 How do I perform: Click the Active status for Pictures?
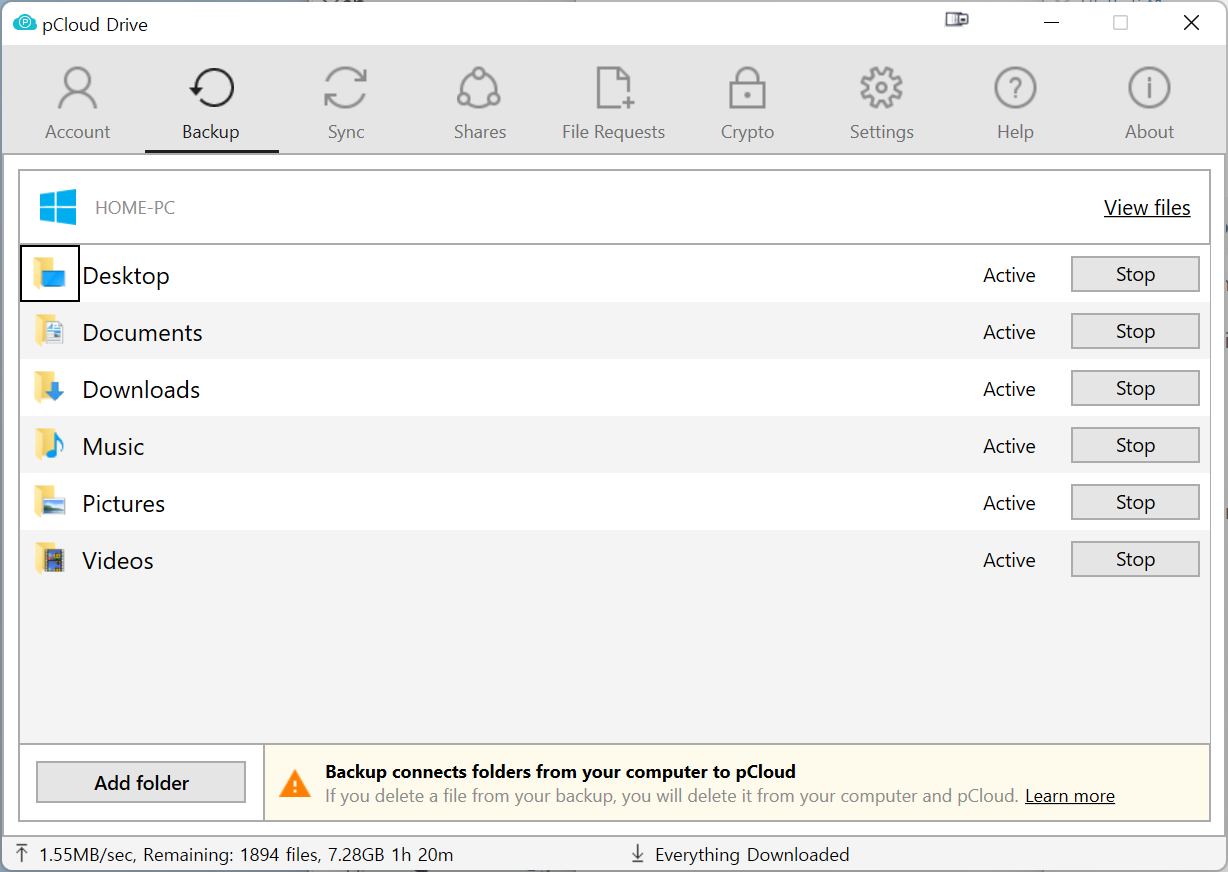1009,503
